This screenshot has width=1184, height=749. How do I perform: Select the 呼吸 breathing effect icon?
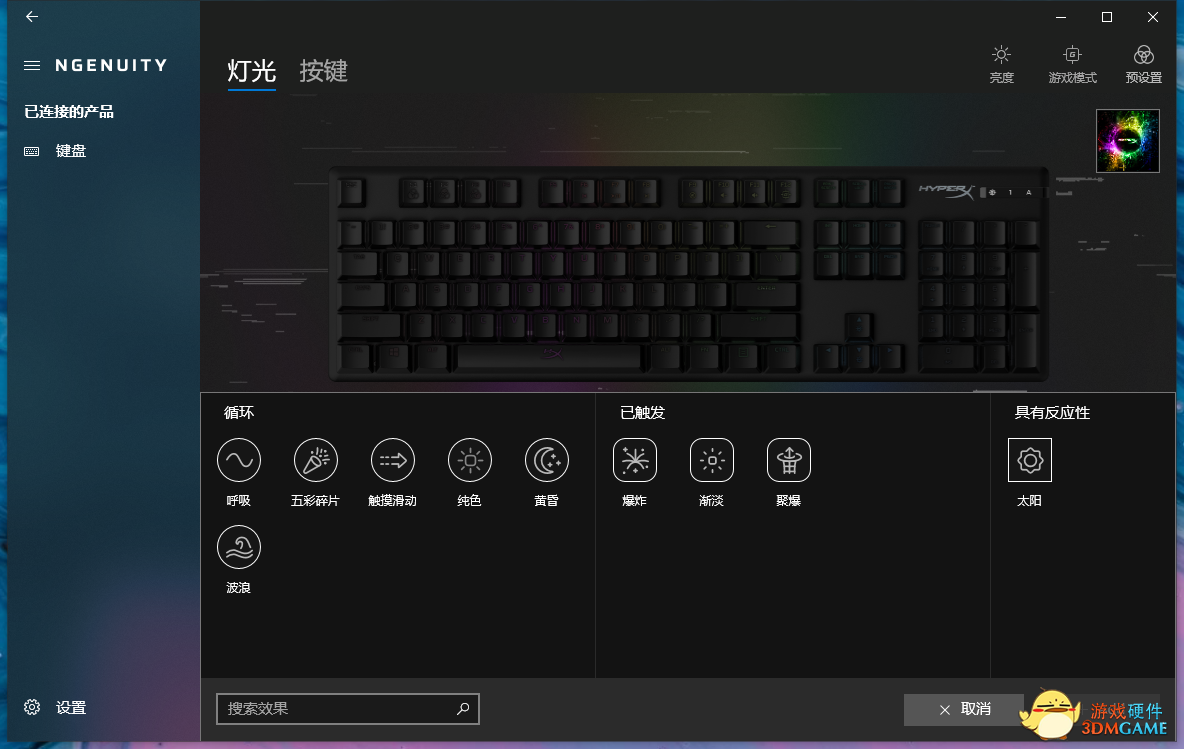point(239,460)
